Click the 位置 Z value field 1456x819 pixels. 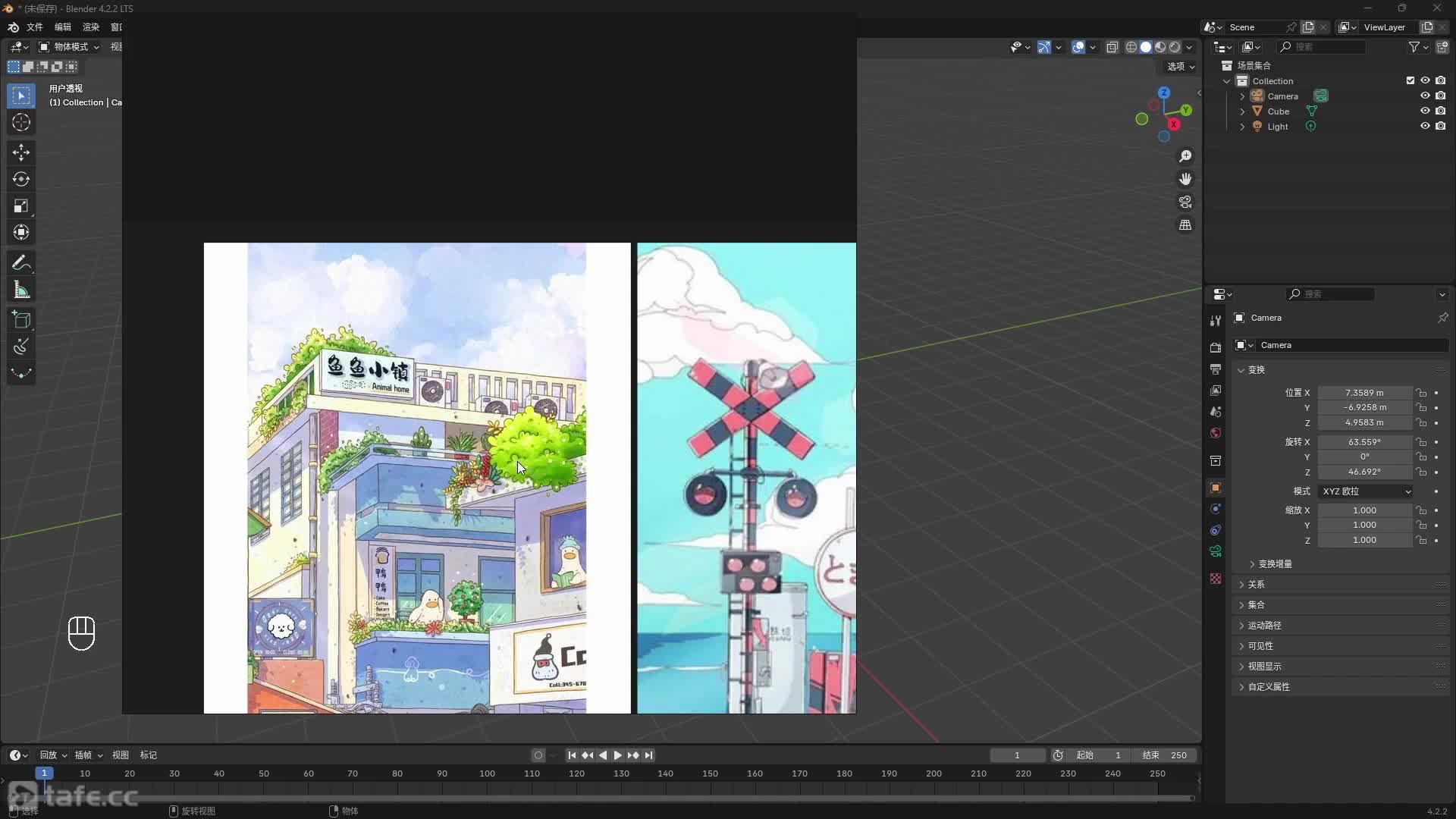[x=1364, y=422]
